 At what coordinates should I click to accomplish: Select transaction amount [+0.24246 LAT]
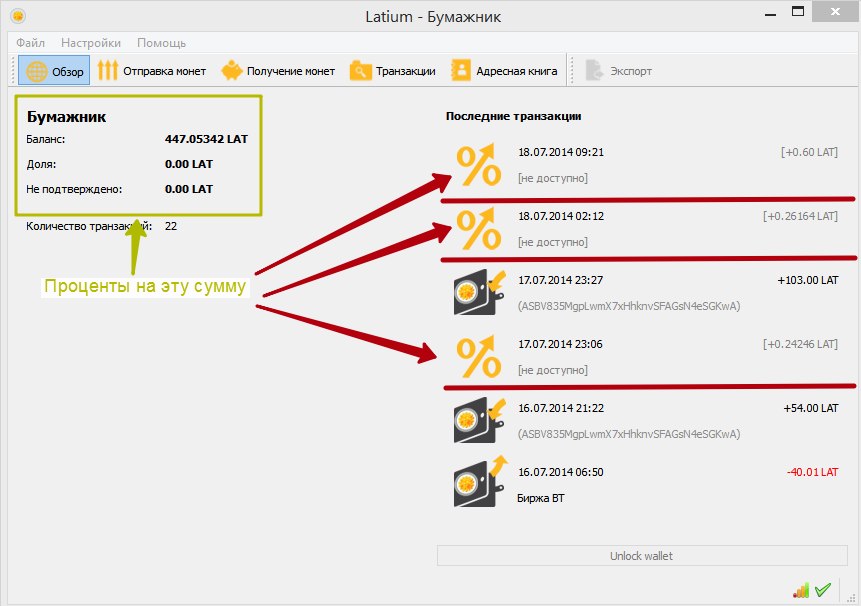(x=800, y=344)
